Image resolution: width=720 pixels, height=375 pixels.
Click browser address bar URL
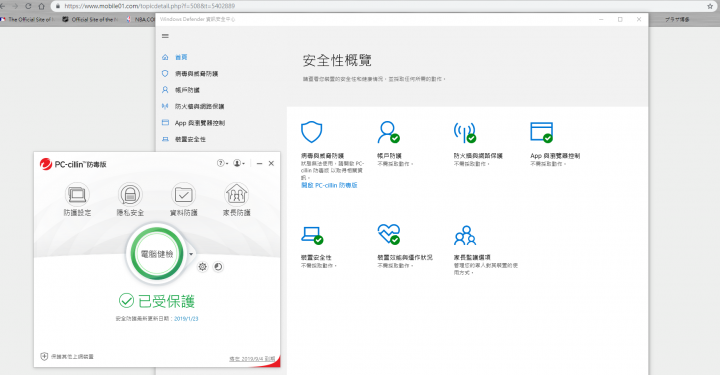[149, 6]
